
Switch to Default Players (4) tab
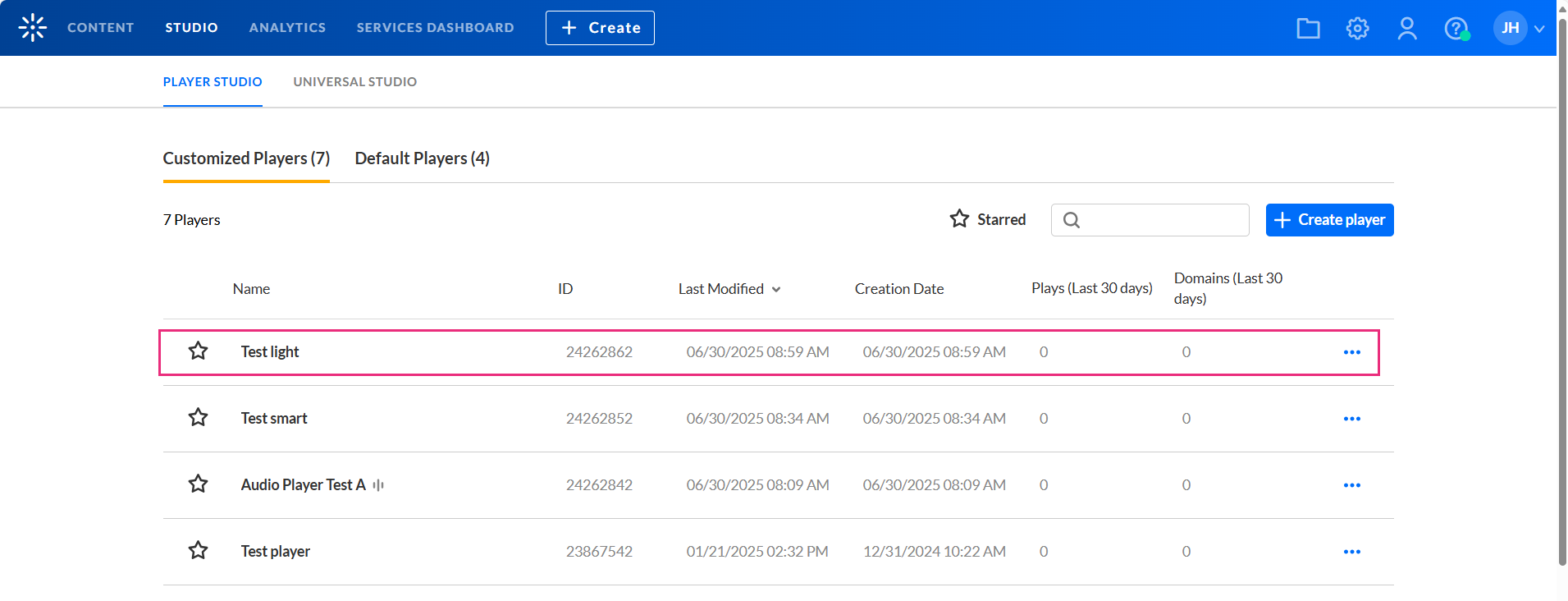[422, 158]
